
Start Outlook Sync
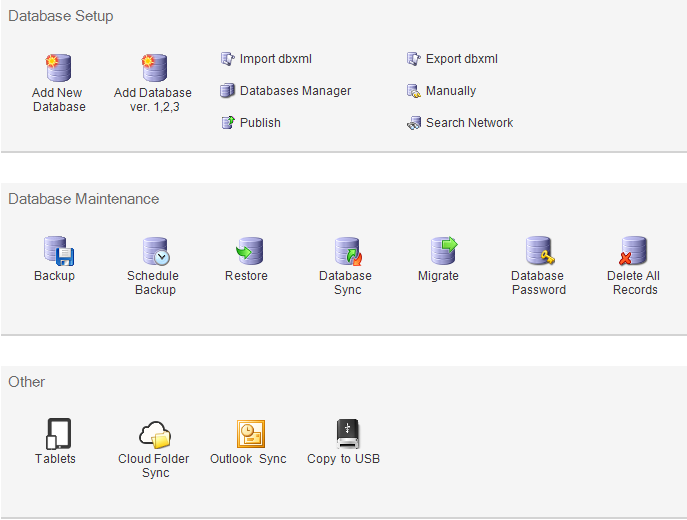tap(249, 434)
